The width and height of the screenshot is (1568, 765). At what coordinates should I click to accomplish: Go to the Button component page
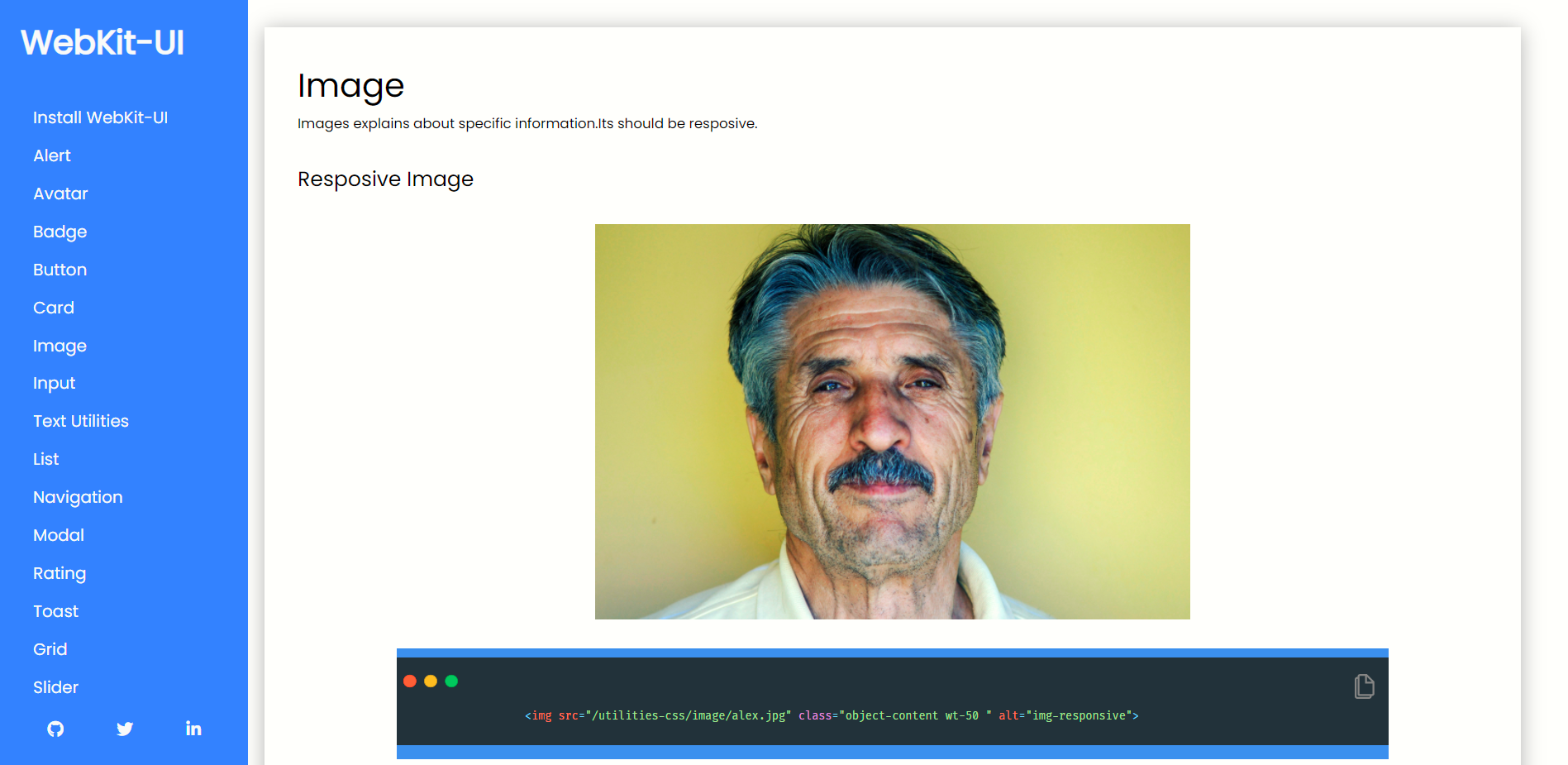pos(60,270)
